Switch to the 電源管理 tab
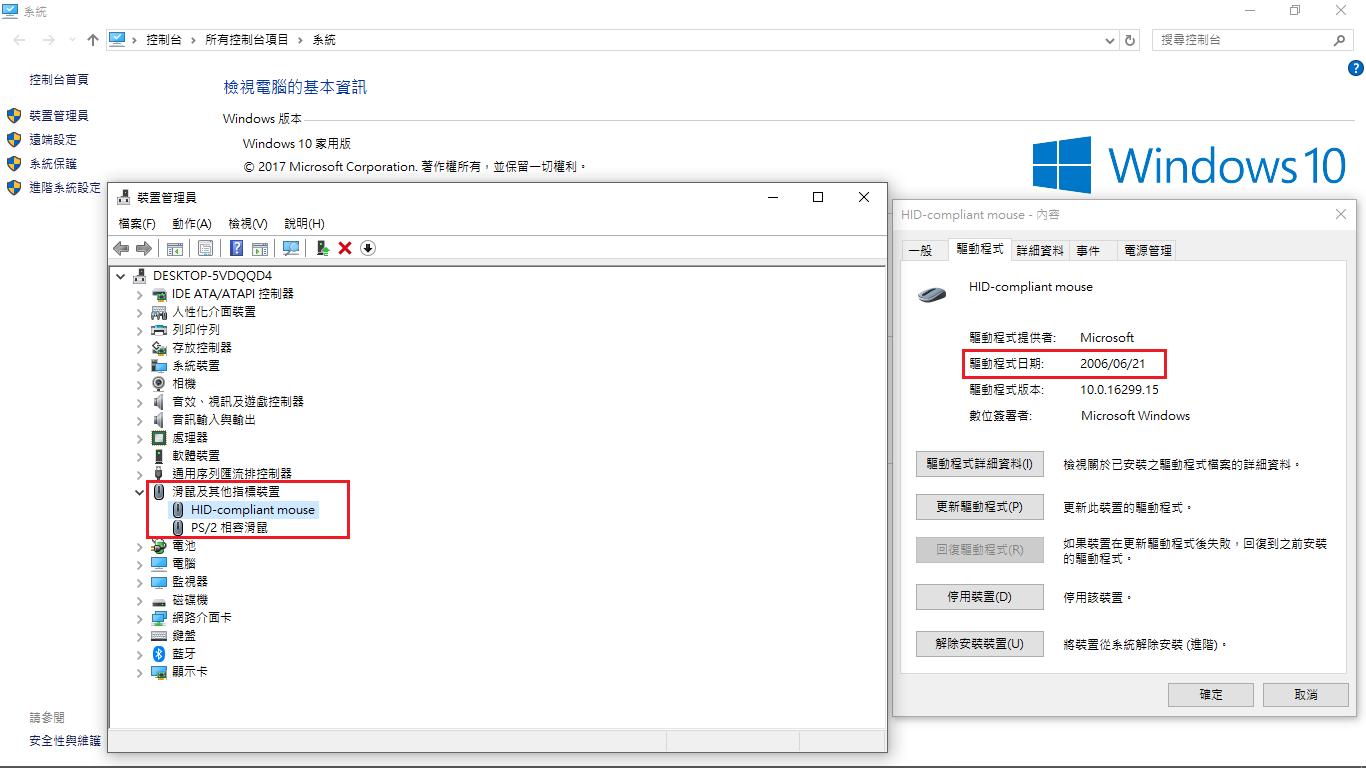Viewport: 1366px width, 768px height. tap(1147, 250)
